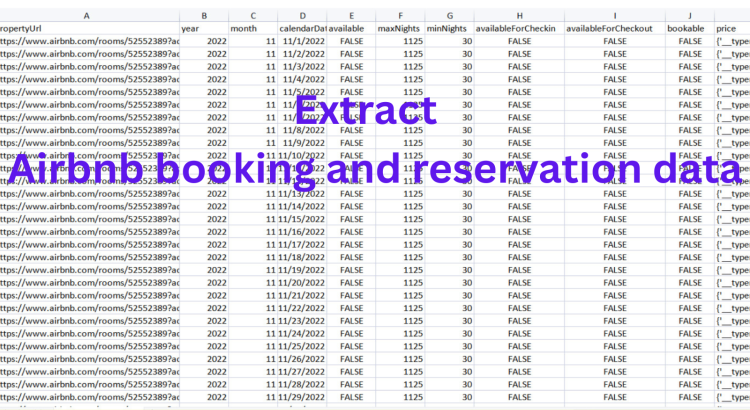The image size is (750, 410).
Task: Click maxNights 1125 in the 11/14/2022 row
Action: point(400,207)
